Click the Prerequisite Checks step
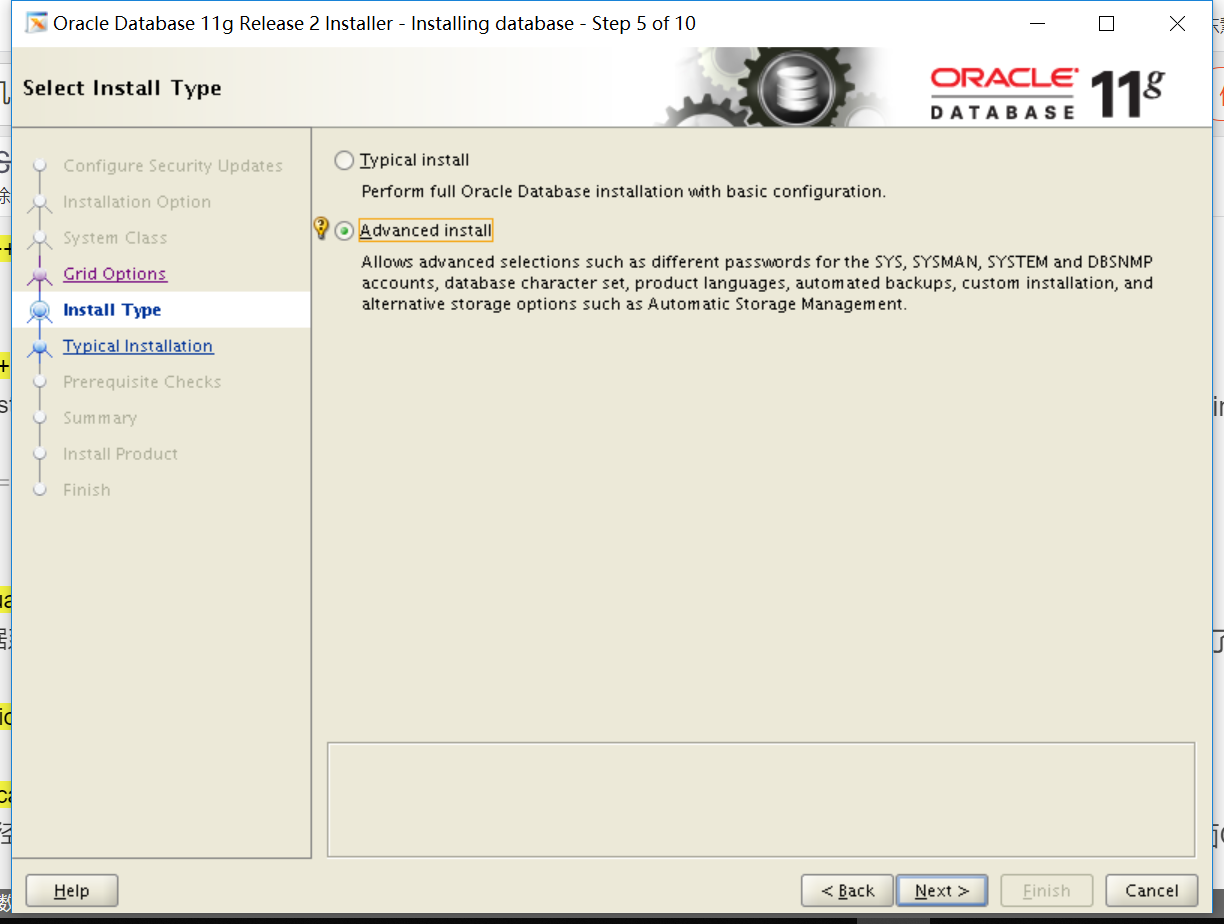The image size is (1224, 924). [142, 382]
